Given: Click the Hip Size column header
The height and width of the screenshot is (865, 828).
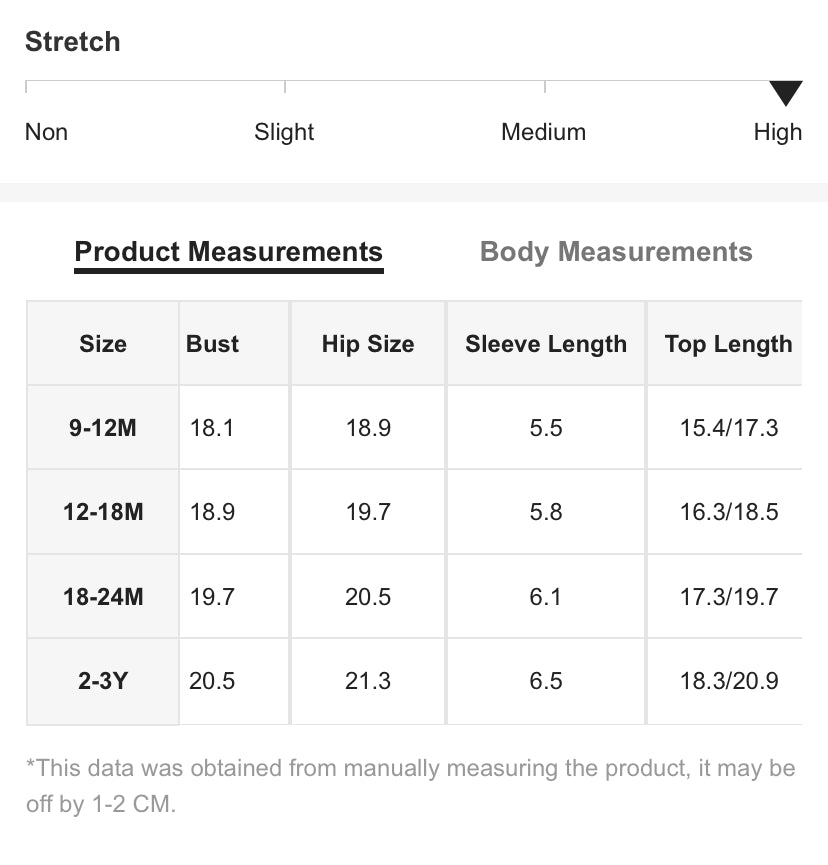Looking at the screenshot, I should (x=368, y=344).
